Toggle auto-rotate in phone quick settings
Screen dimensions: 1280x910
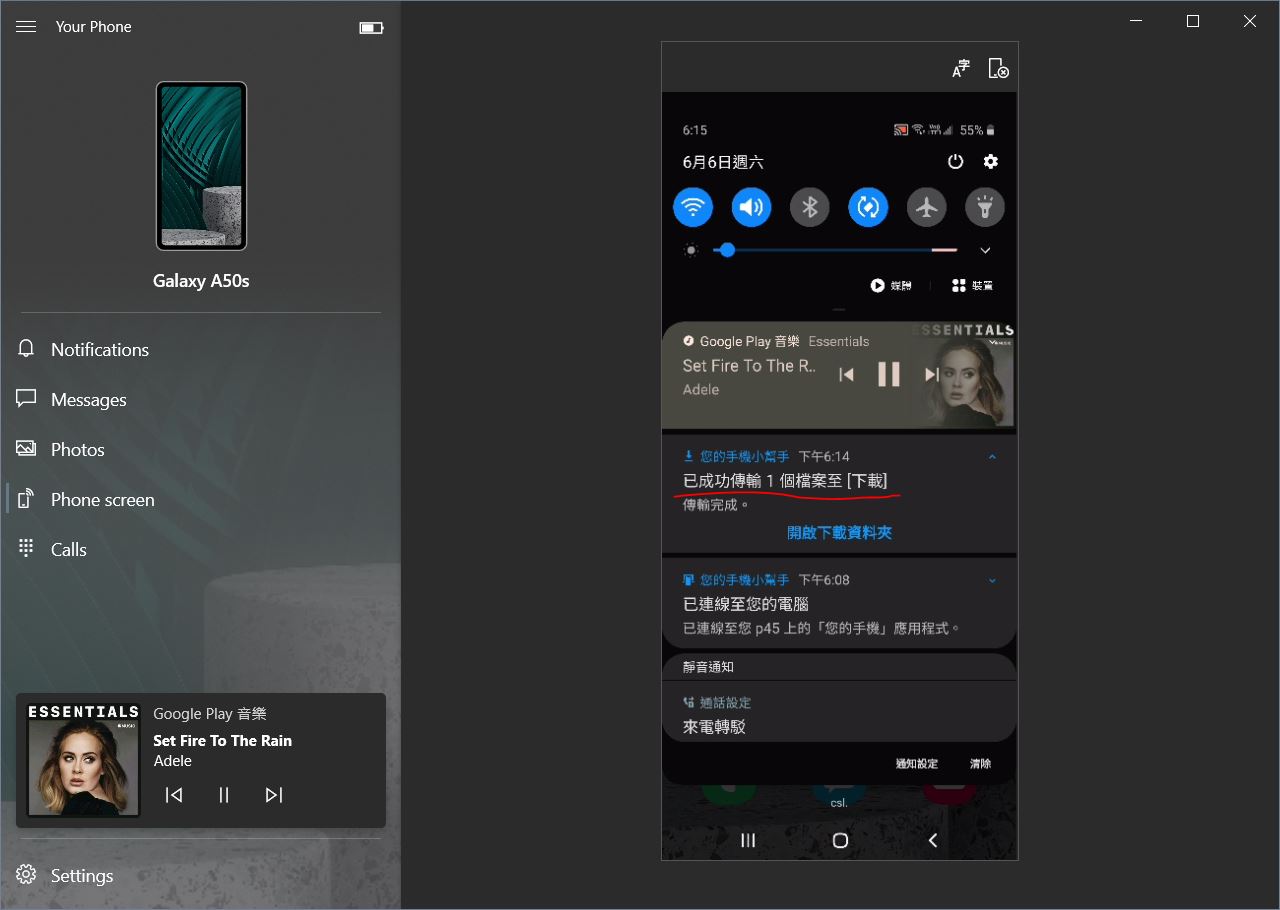[x=868, y=207]
